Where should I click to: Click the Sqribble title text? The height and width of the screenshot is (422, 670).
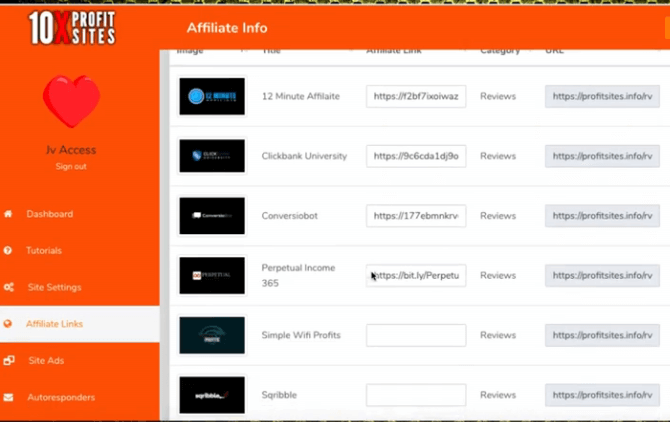click(279, 395)
